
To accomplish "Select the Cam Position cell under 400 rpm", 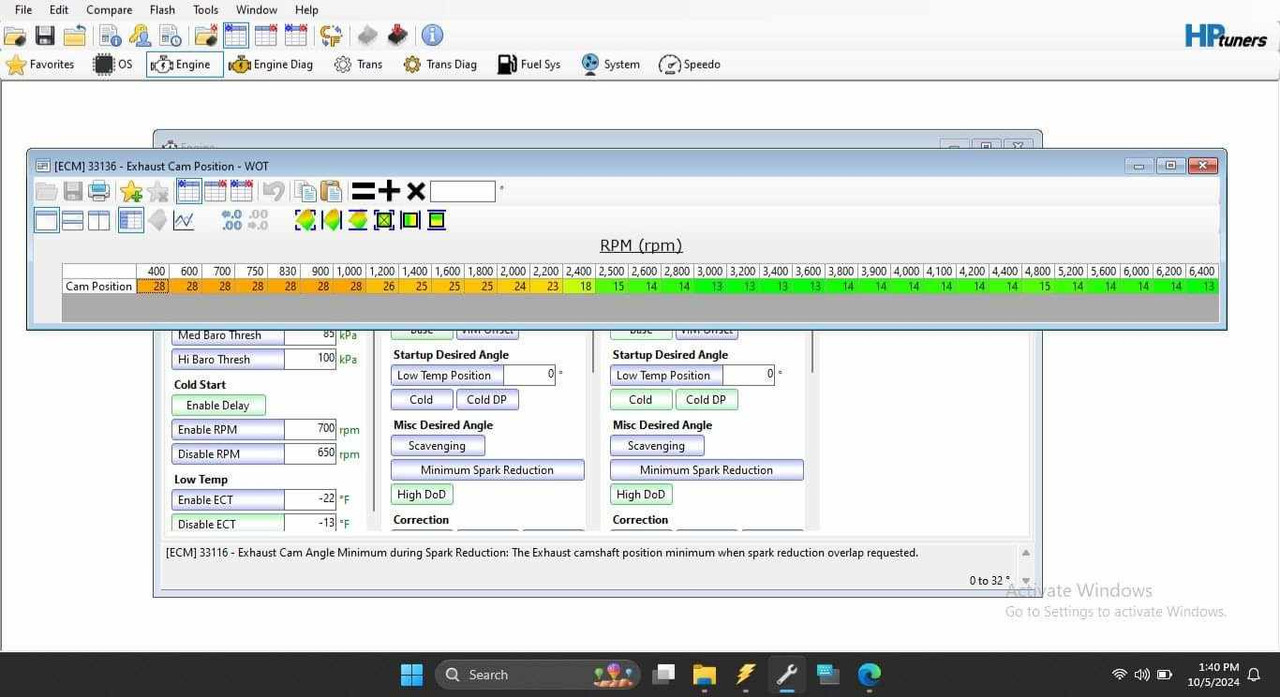I will pos(153,286).
